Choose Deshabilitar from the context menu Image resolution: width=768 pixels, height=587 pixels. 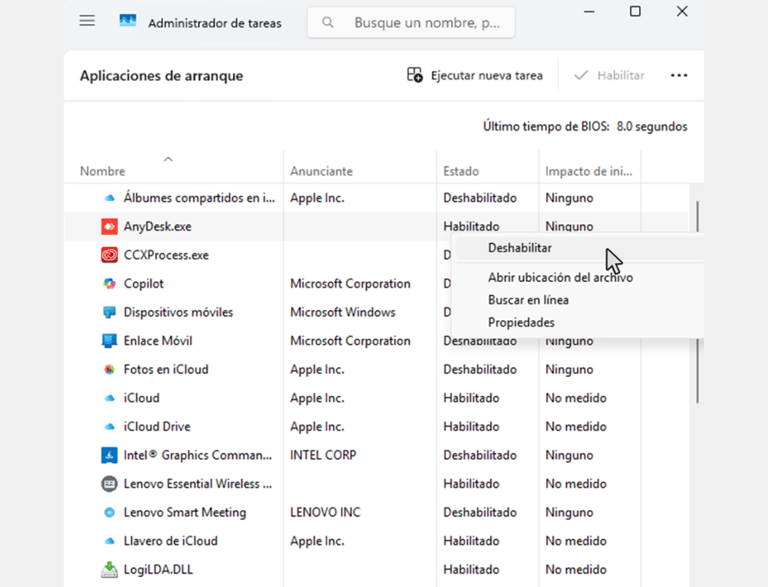579,248
